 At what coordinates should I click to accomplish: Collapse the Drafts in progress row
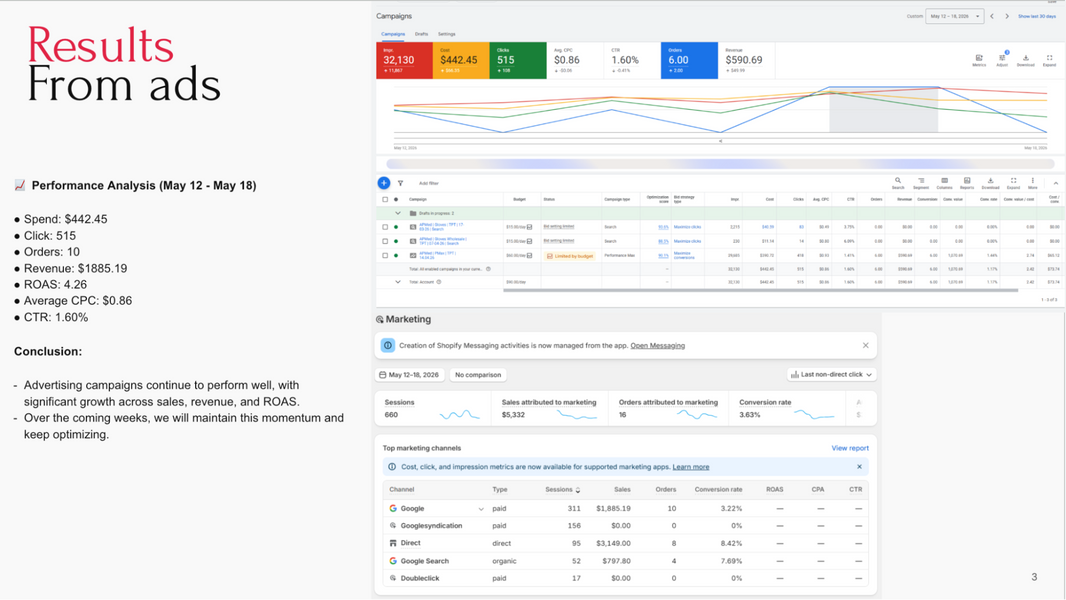[x=398, y=213]
